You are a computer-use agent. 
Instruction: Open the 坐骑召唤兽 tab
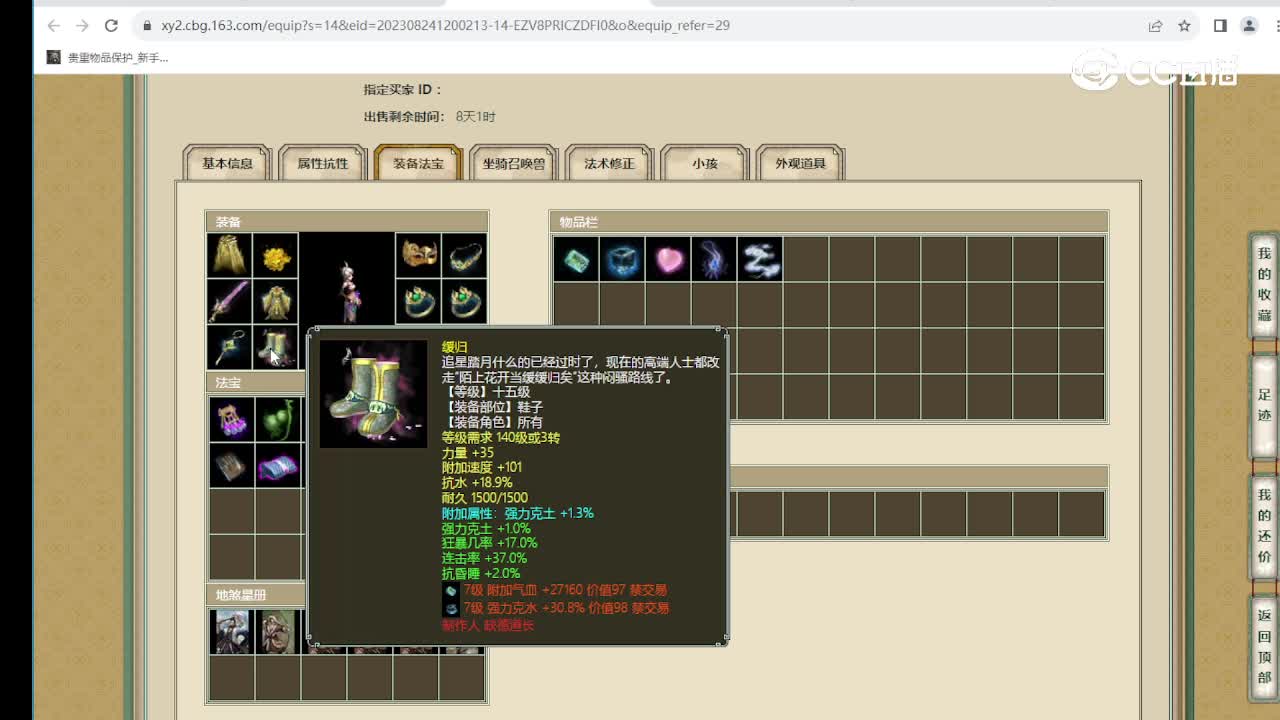click(x=514, y=163)
